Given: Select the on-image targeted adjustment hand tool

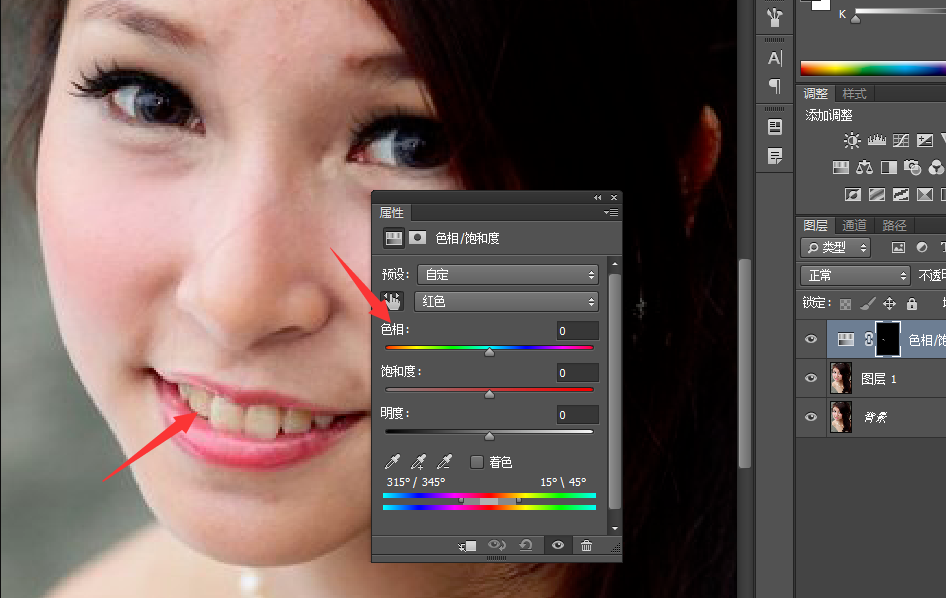Looking at the screenshot, I should (x=391, y=301).
